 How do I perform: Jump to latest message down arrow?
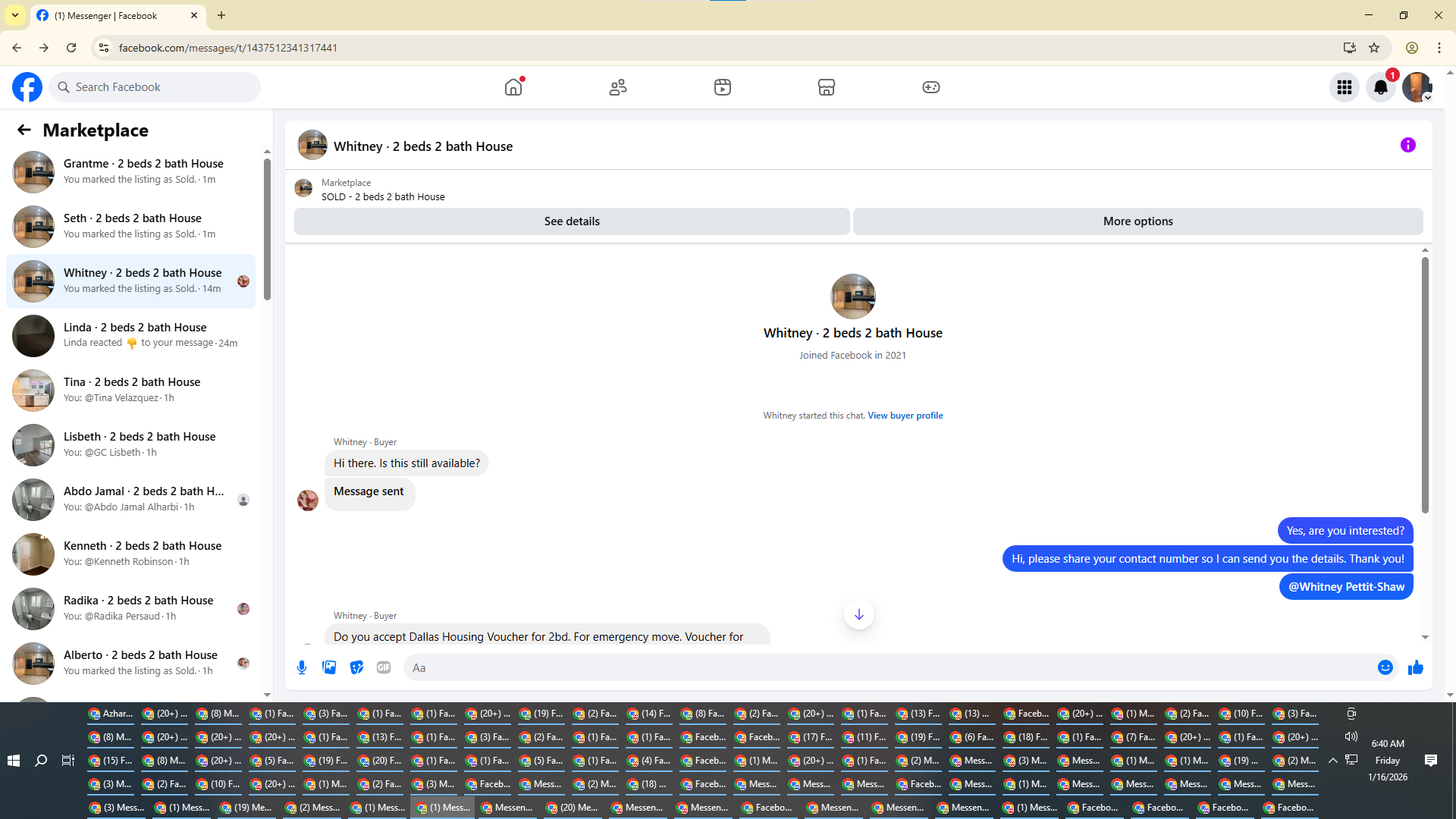[858, 614]
